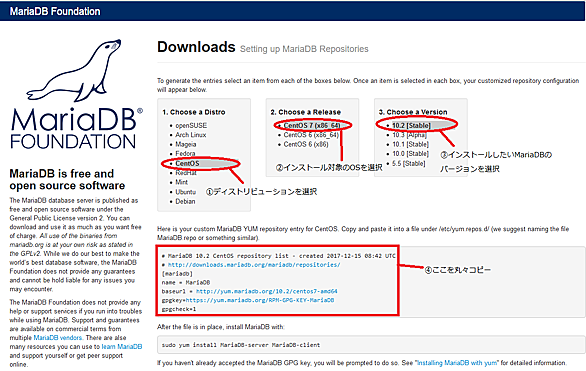Screen dimensions: 586x371
Task: Select version 10.1 [Stable]
Action: 410,144
